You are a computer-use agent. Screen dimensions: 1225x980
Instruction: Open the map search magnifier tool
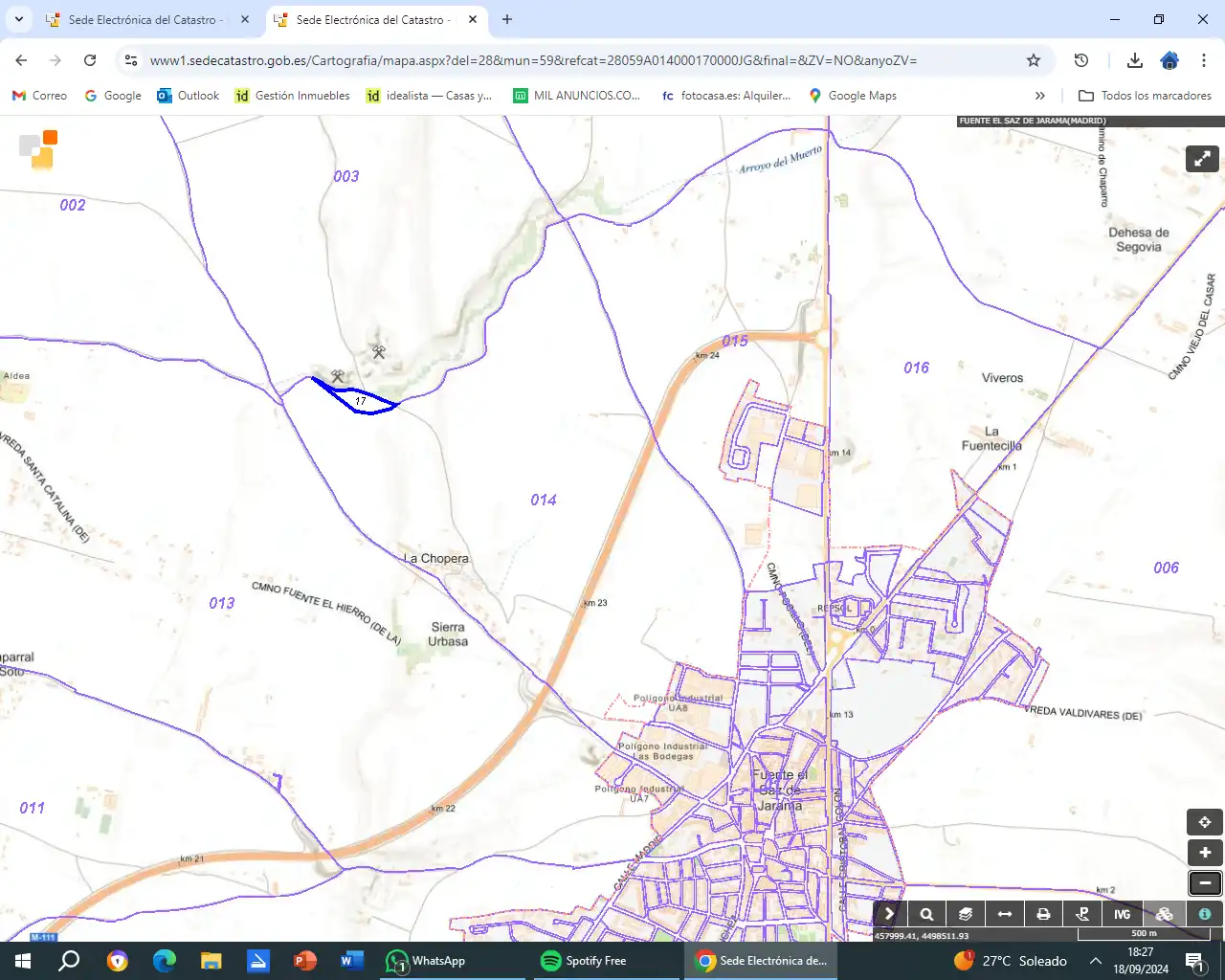tap(926, 914)
